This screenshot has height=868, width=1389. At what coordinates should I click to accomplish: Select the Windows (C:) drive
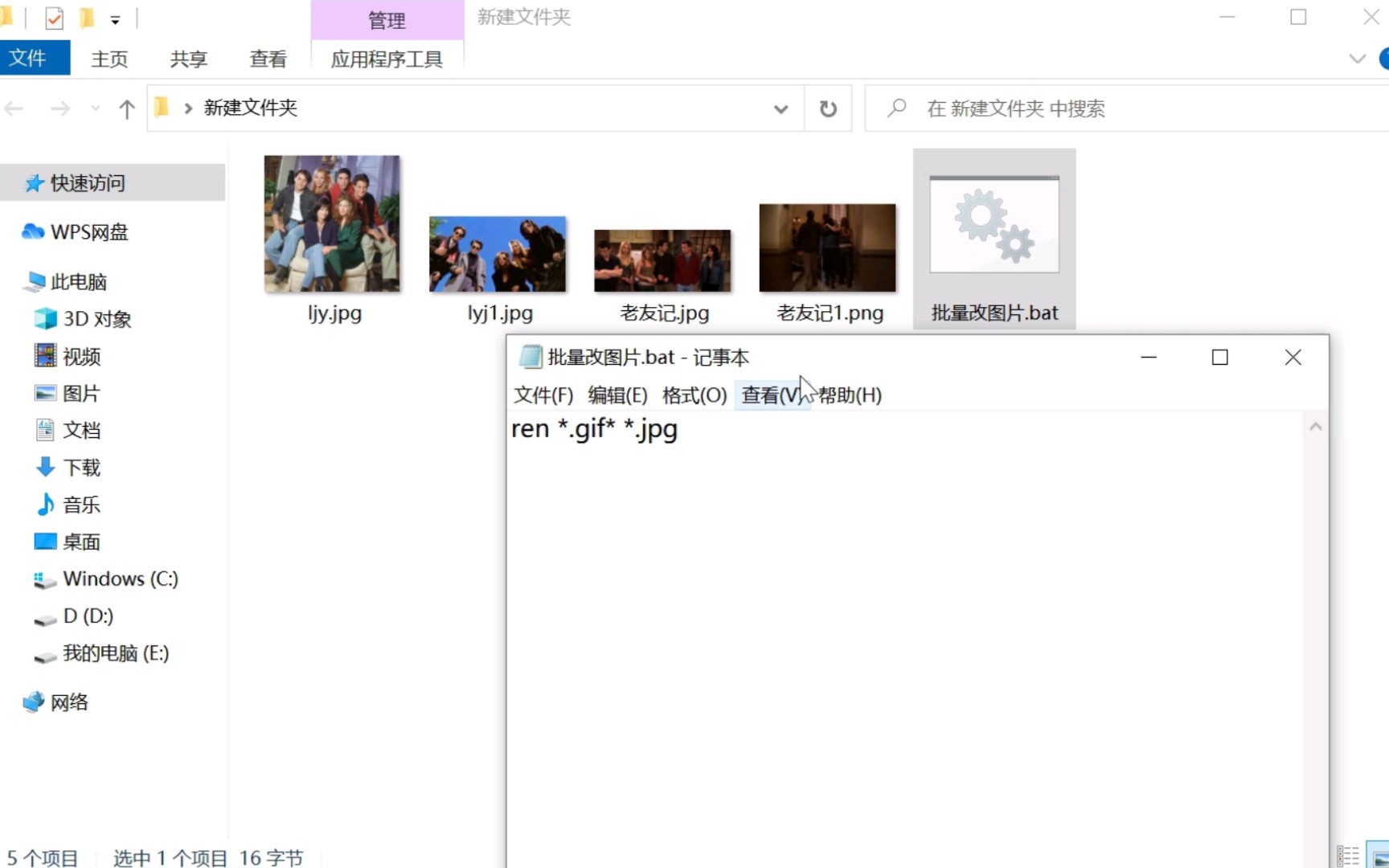click(121, 579)
